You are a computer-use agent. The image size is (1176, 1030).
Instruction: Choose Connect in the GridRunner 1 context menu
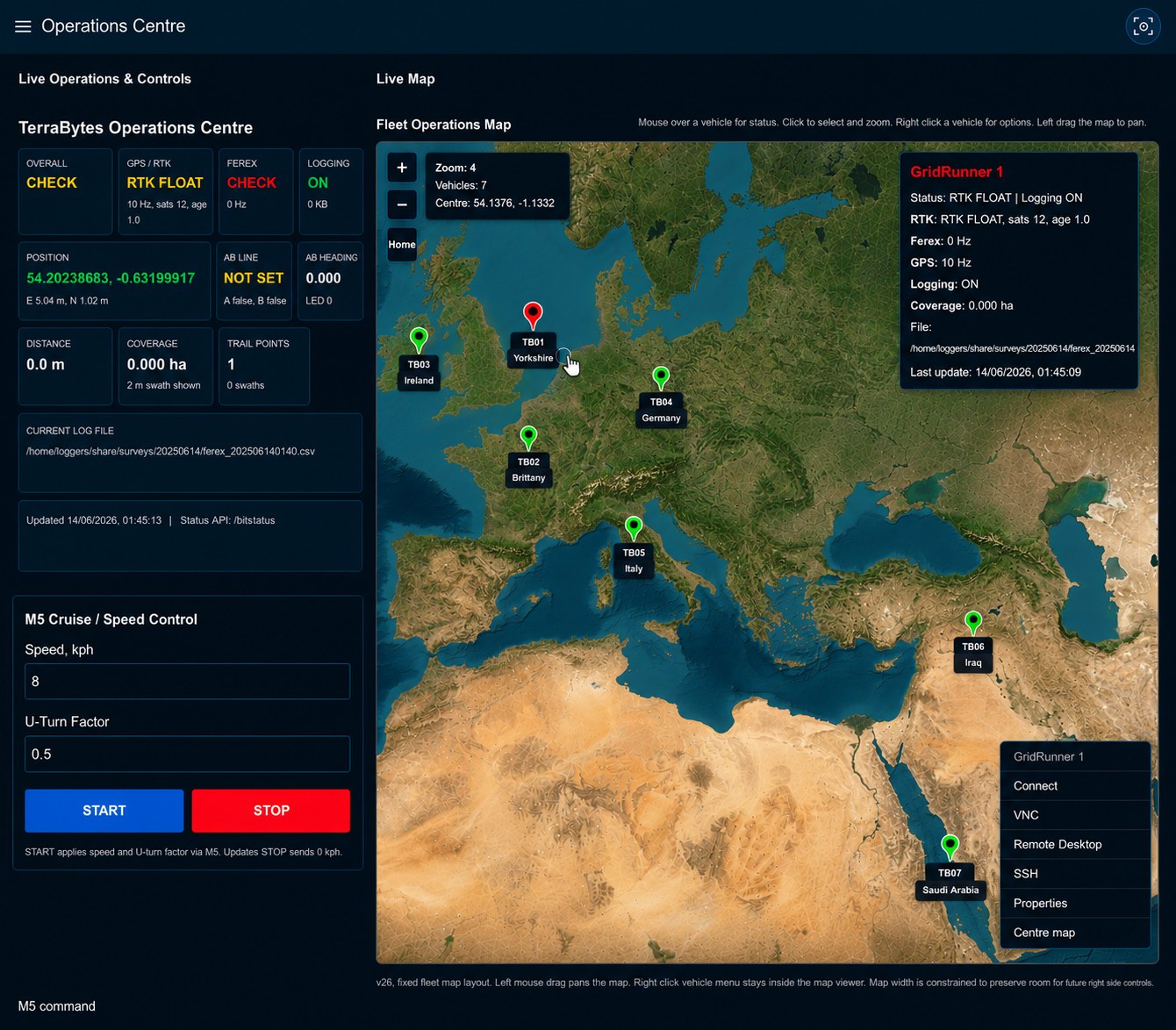coord(1075,786)
